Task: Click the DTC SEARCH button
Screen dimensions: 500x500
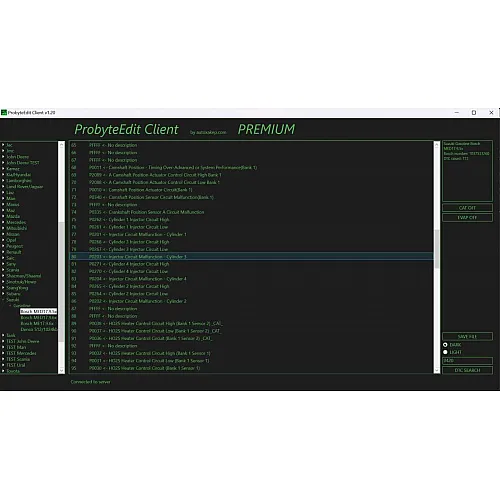Action: (x=467, y=370)
